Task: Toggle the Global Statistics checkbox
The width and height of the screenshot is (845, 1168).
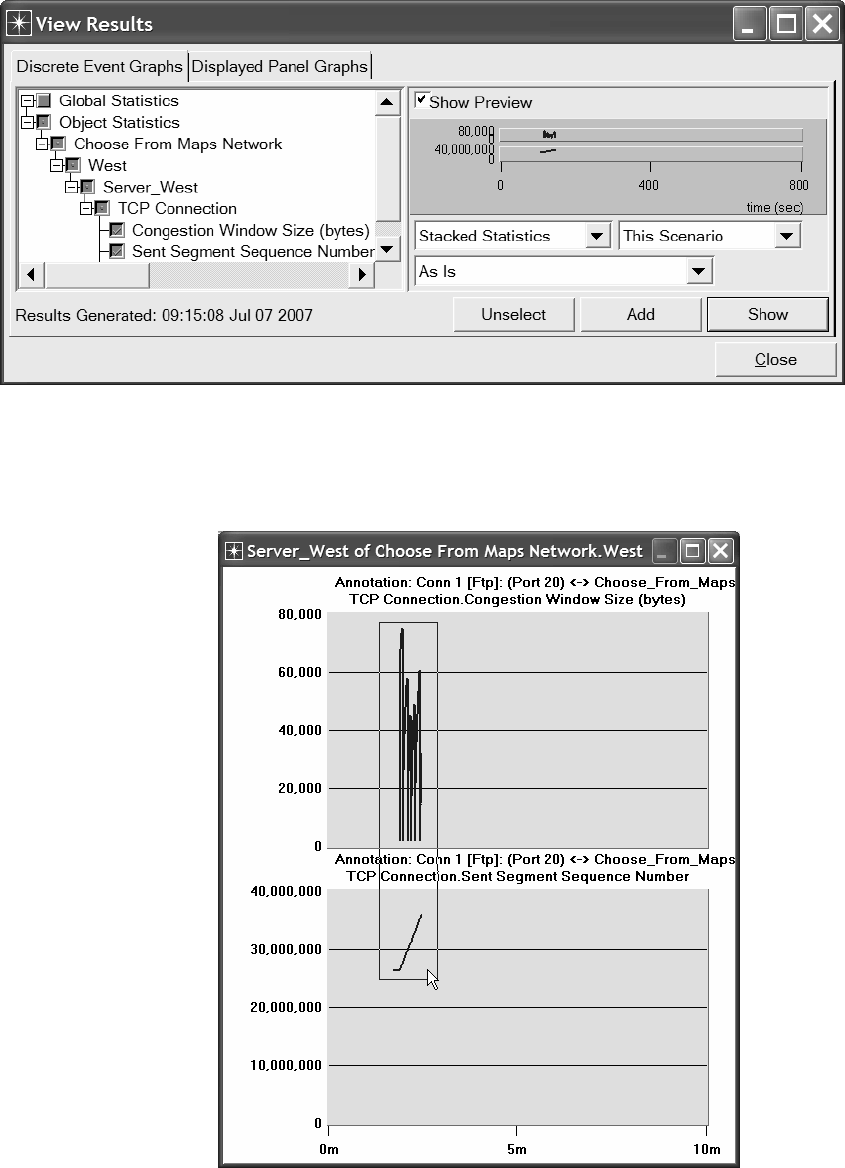Action: click(44, 101)
